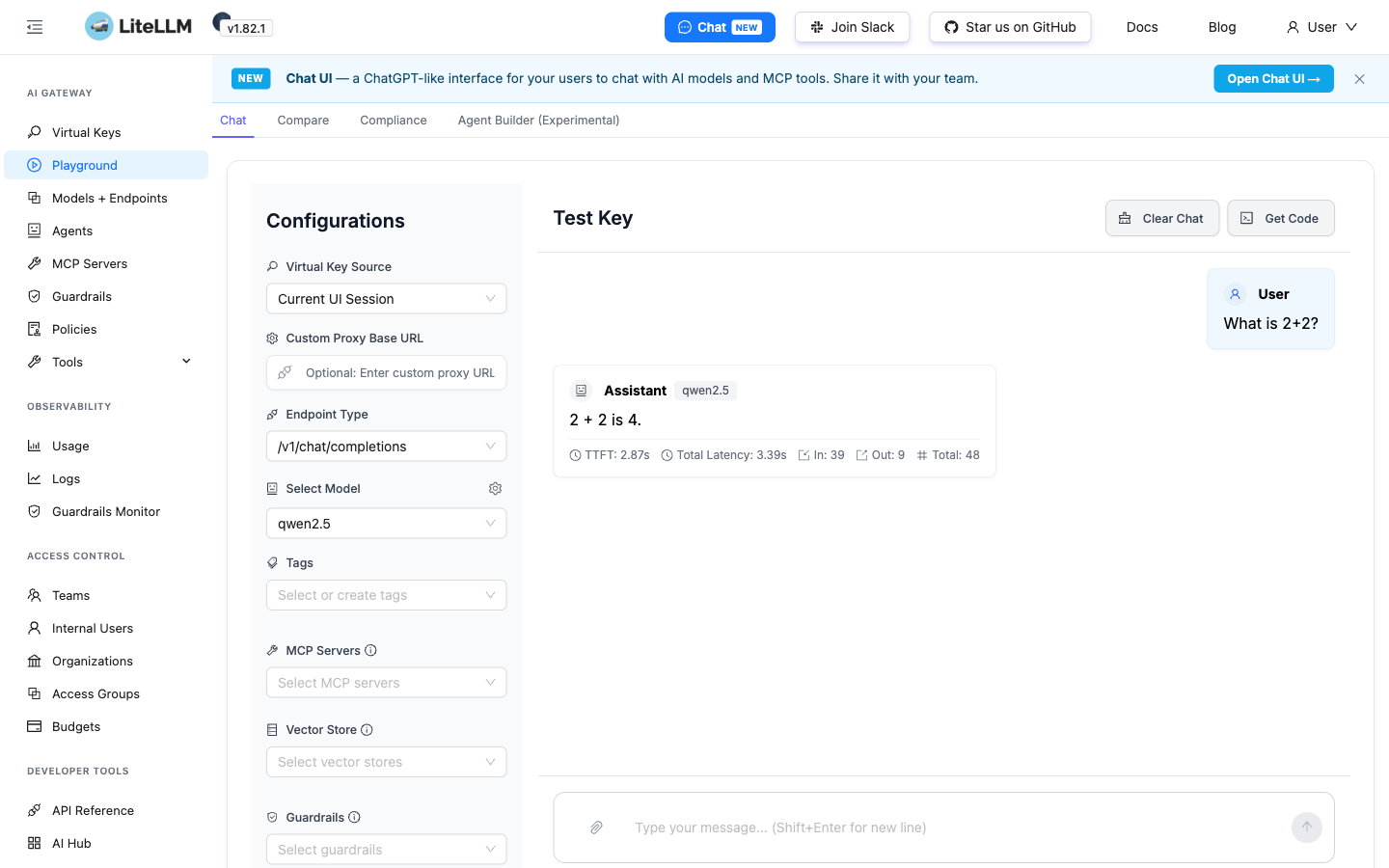
Task: Switch to the Compliance tab
Action: pos(394,121)
